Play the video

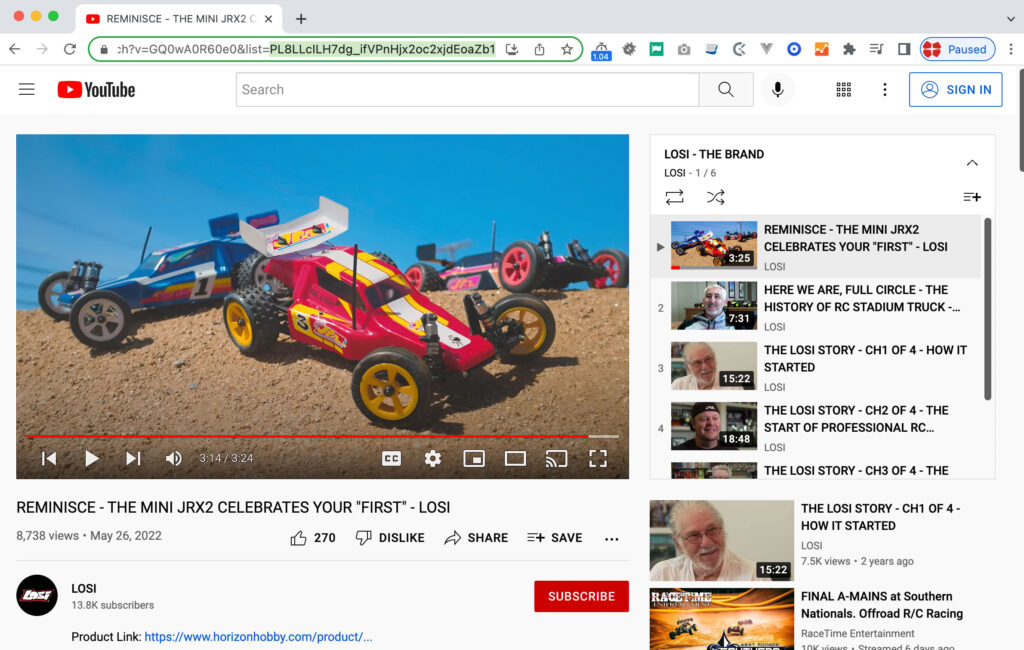tap(91, 459)
